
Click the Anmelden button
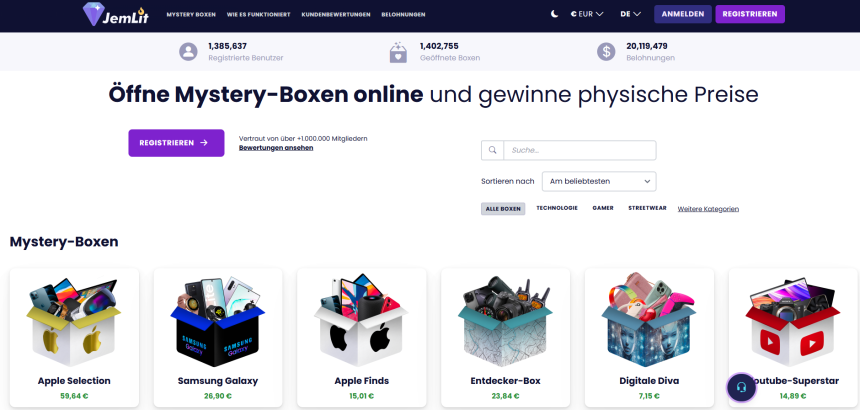tap(683, 14)
